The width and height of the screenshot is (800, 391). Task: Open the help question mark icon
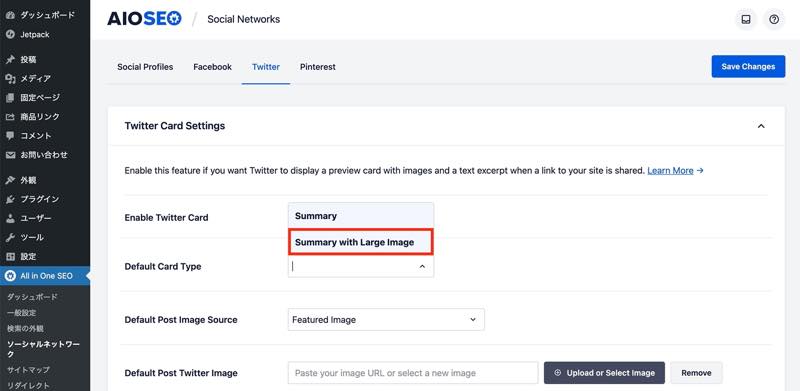click(774, 20)
